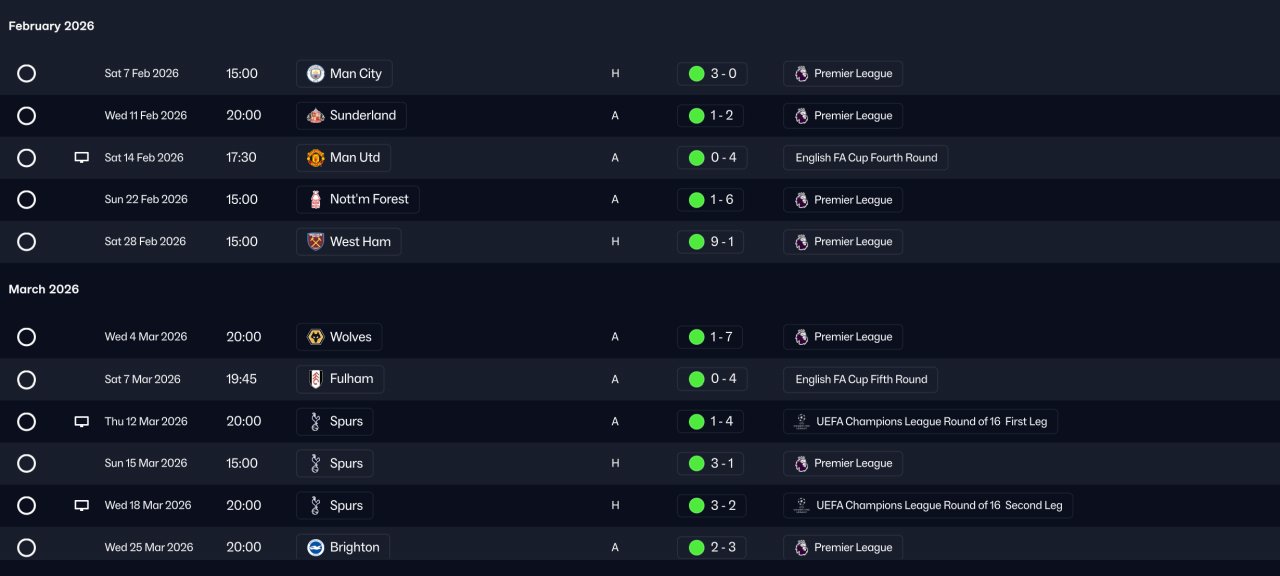Screen dimensions: 1280x576
Task: Click the March 2026 section heading
Action: click(x=44, y=290)
